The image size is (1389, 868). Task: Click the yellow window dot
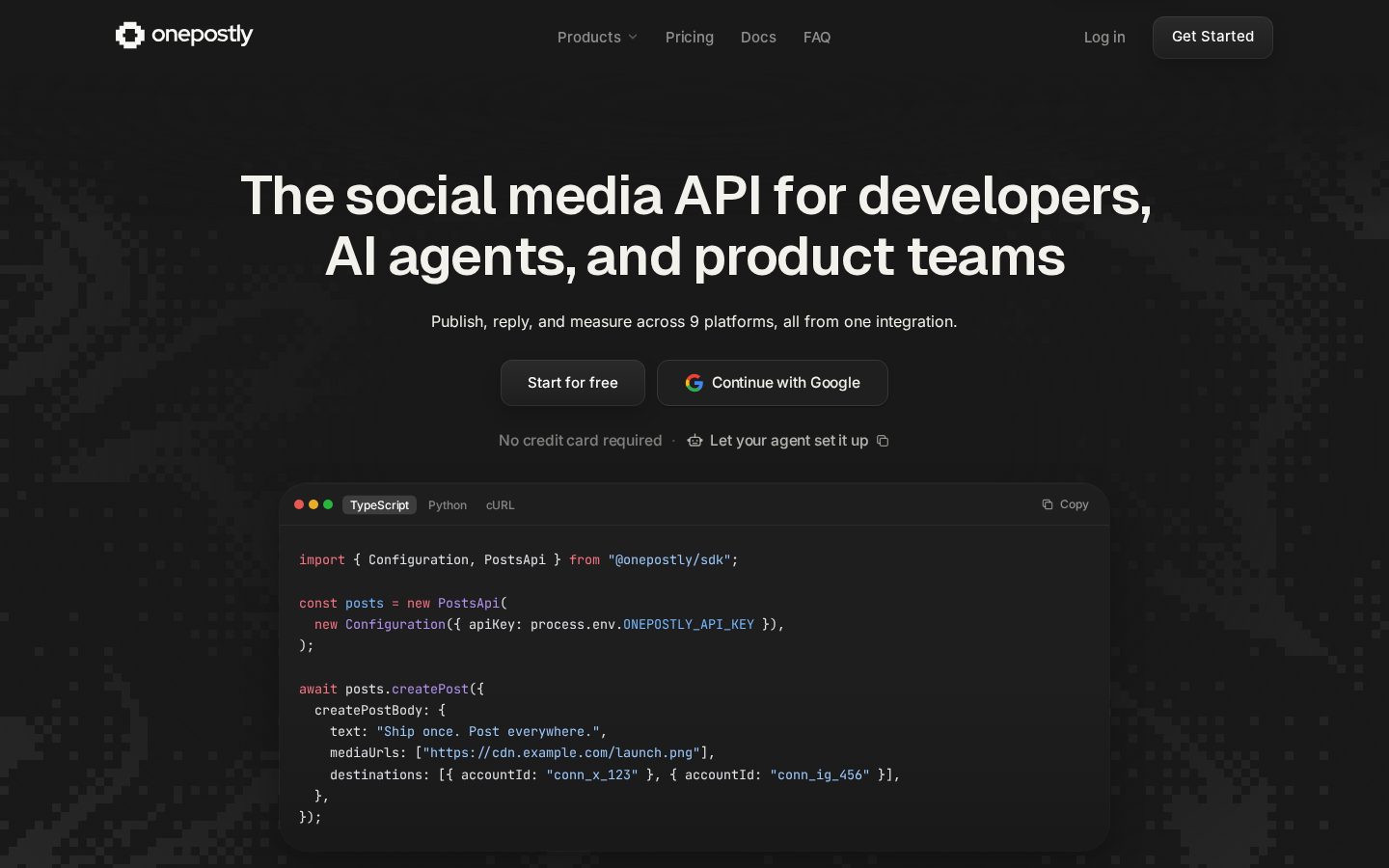coord(313,504)
